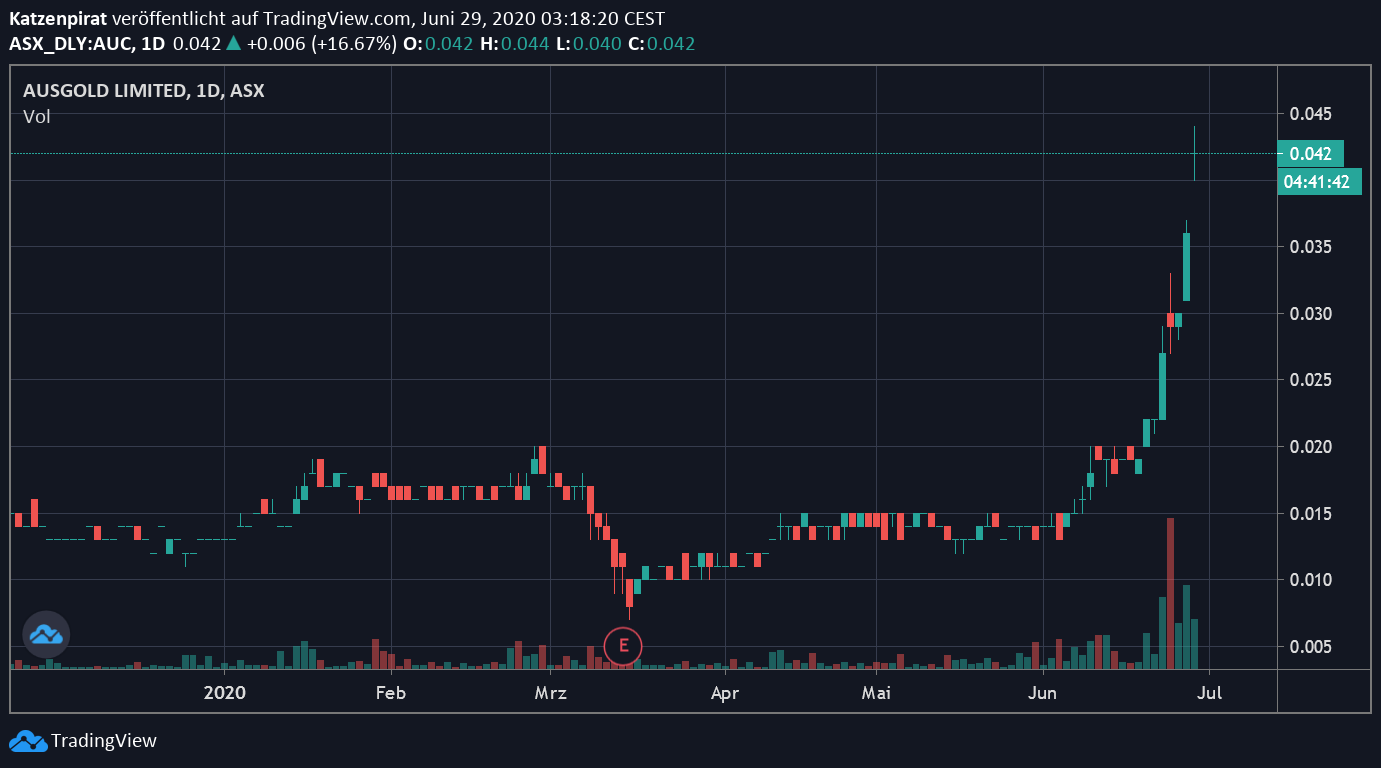The width and height of the screenshot is (1381, 768).
Task: Click the green 0.042 current price tag on axis
Action: coord(1311,153)
